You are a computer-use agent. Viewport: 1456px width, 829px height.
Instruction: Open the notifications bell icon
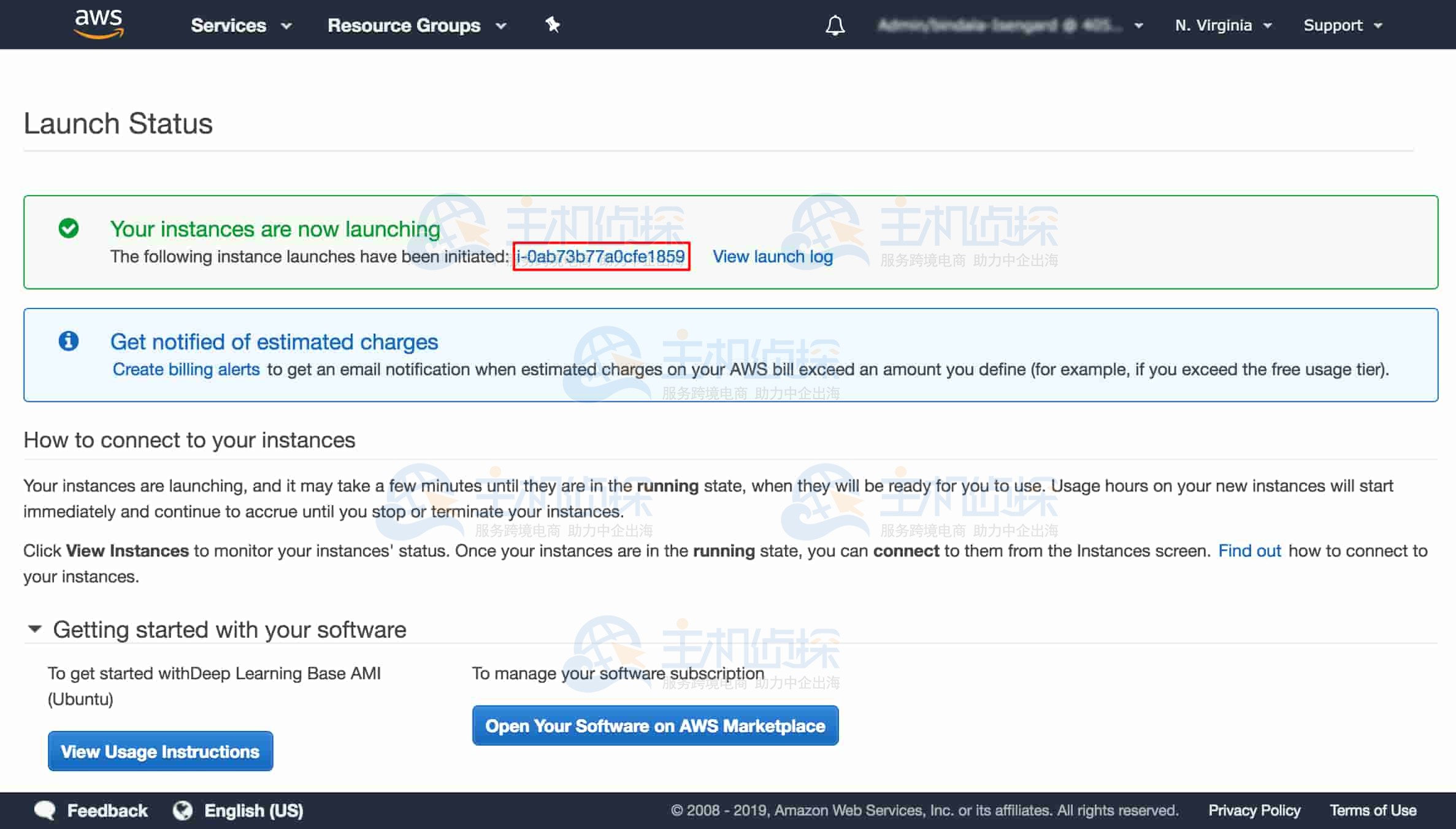pos(835,25)
